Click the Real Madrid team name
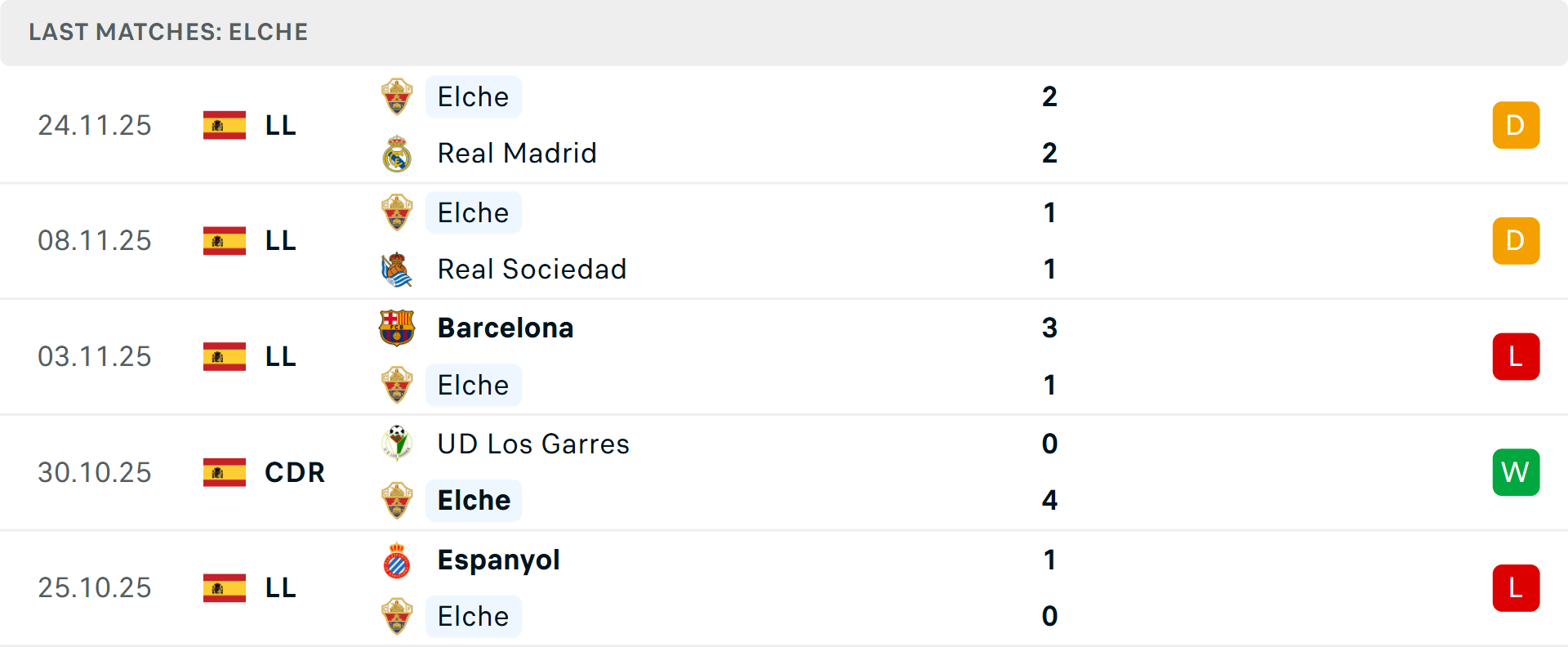Image resolution: width=1568 pixels, height=647 pixels. tap(517, 154)
